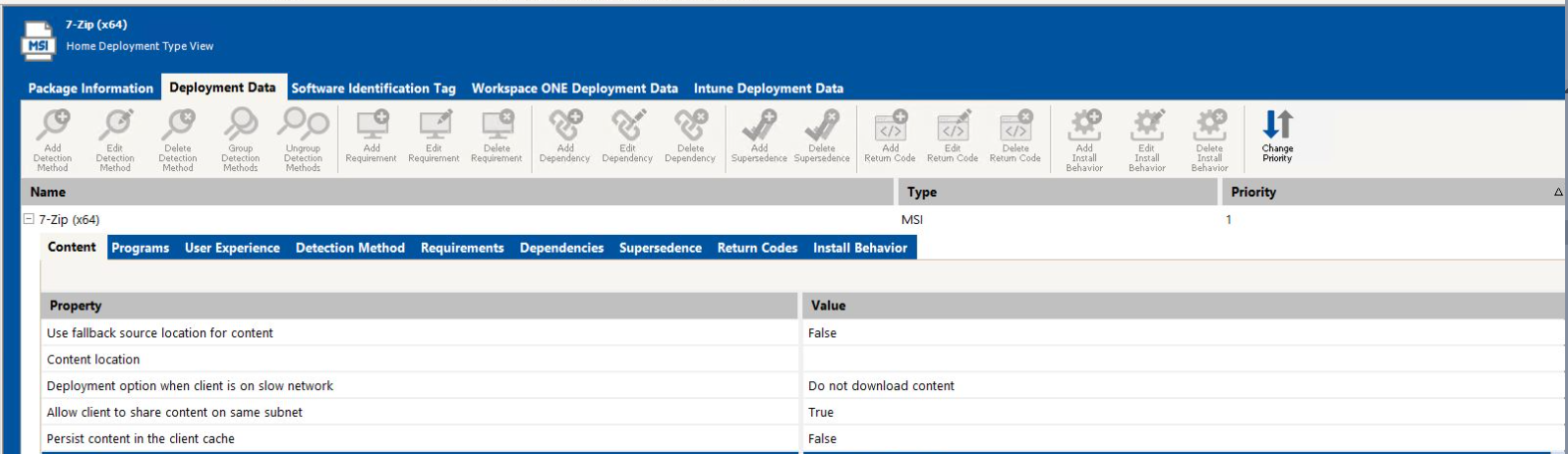
Task: Click the empty Content location value cell
Action: 1180,360
